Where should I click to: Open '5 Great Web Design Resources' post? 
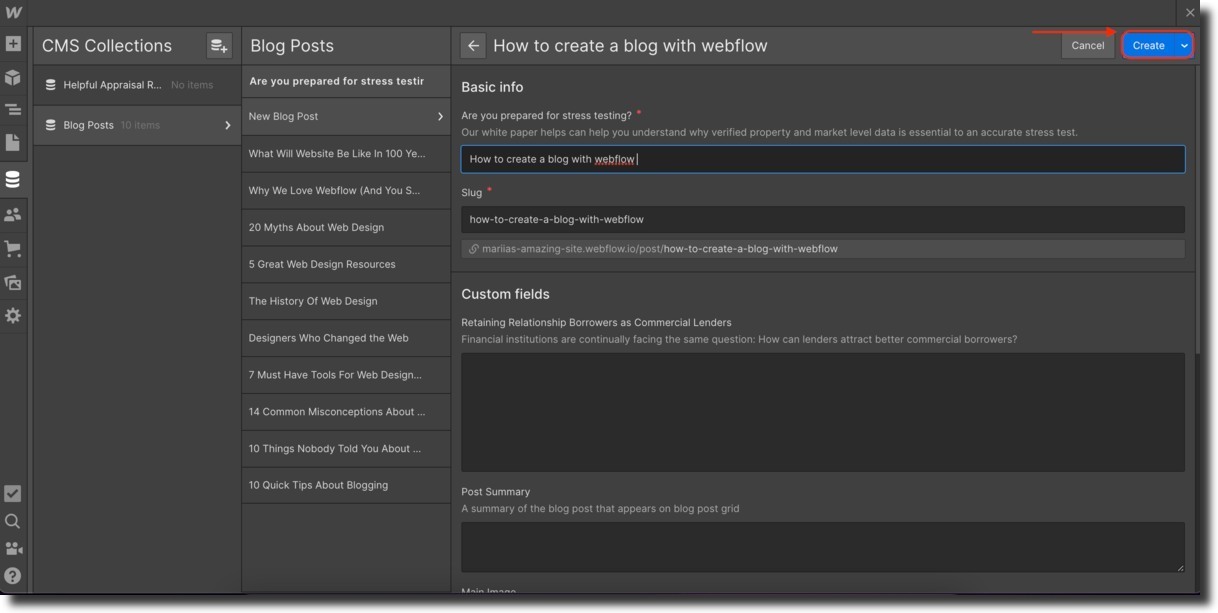point(346,264)
